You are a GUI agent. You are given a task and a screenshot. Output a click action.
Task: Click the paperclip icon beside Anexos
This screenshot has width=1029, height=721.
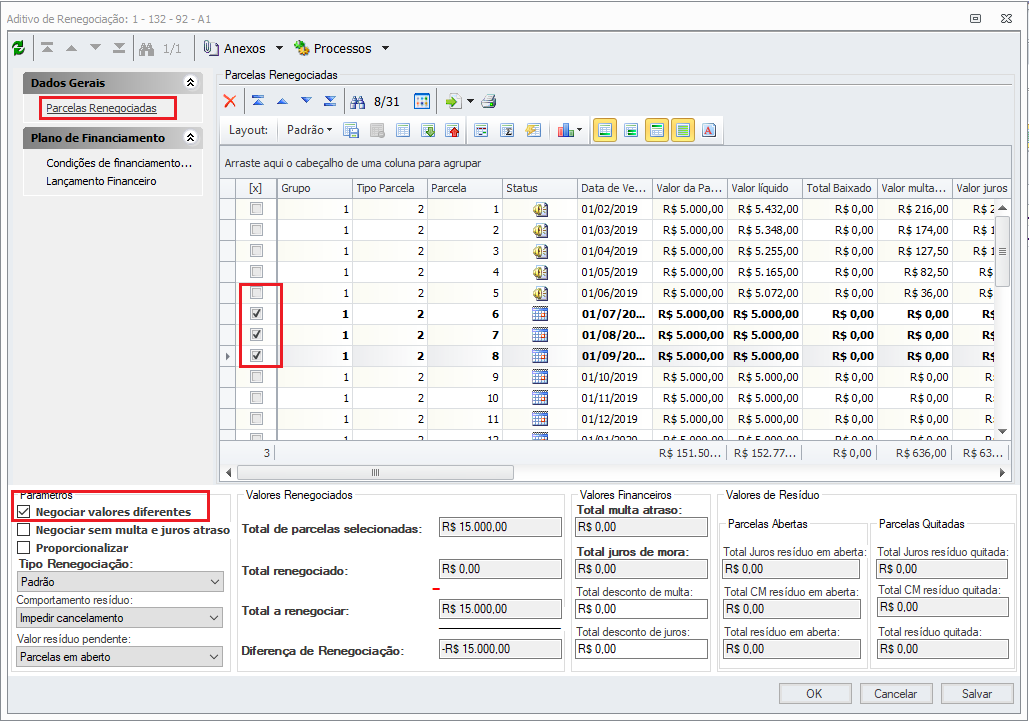[x=211, y=48]
